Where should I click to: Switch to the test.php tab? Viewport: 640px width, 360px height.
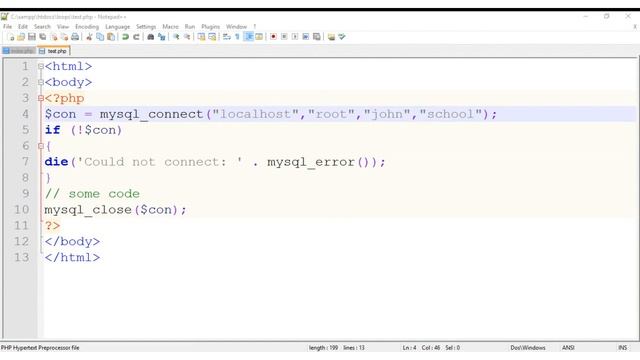pos(53,51)
